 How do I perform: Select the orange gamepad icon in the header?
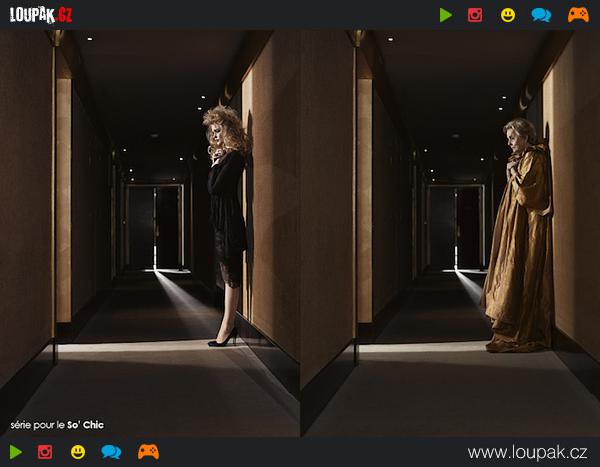(x=578, y=15)
